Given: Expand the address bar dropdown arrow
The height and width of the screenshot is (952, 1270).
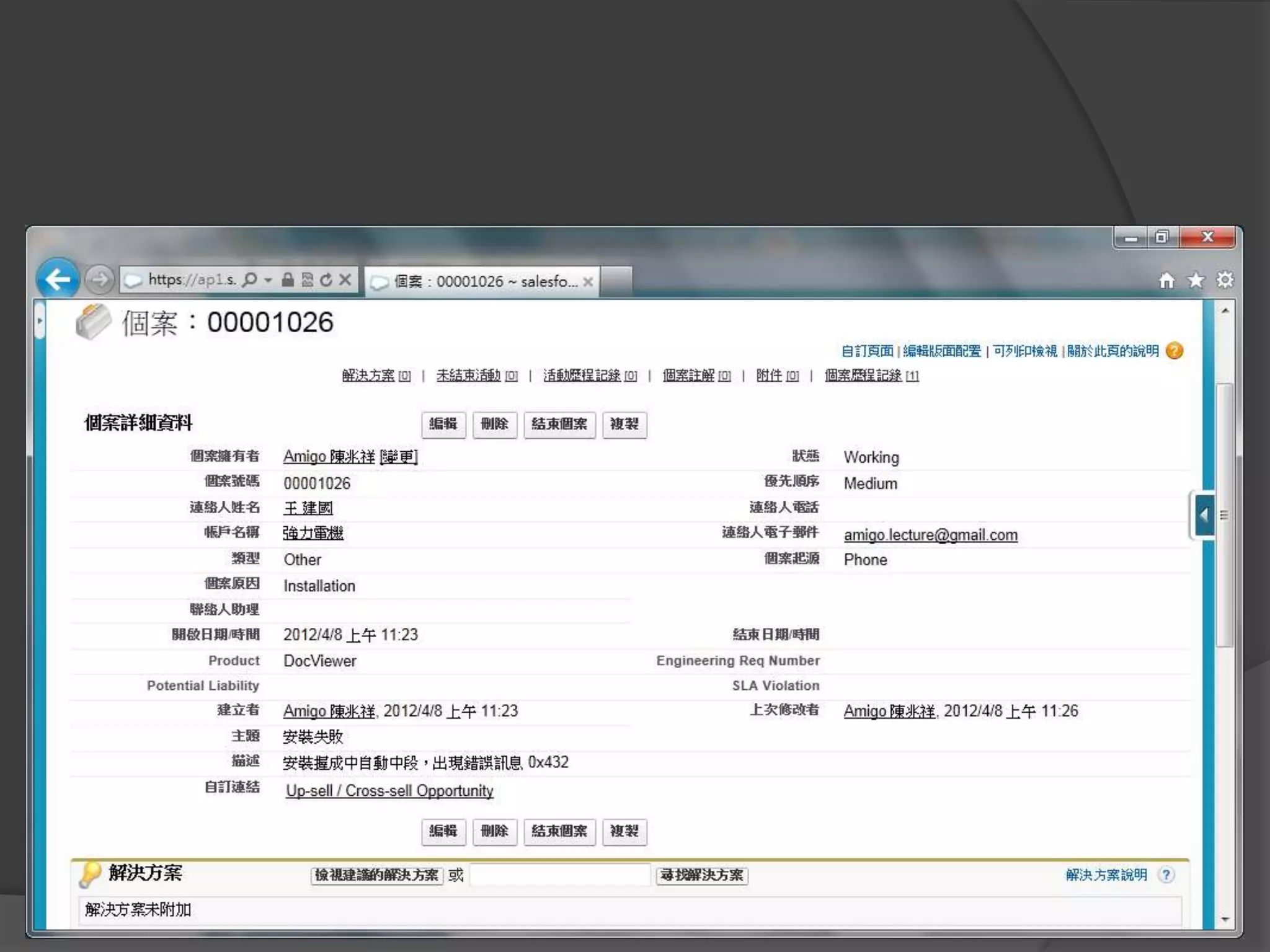Looking at the screenshot, I should (268, 280).
